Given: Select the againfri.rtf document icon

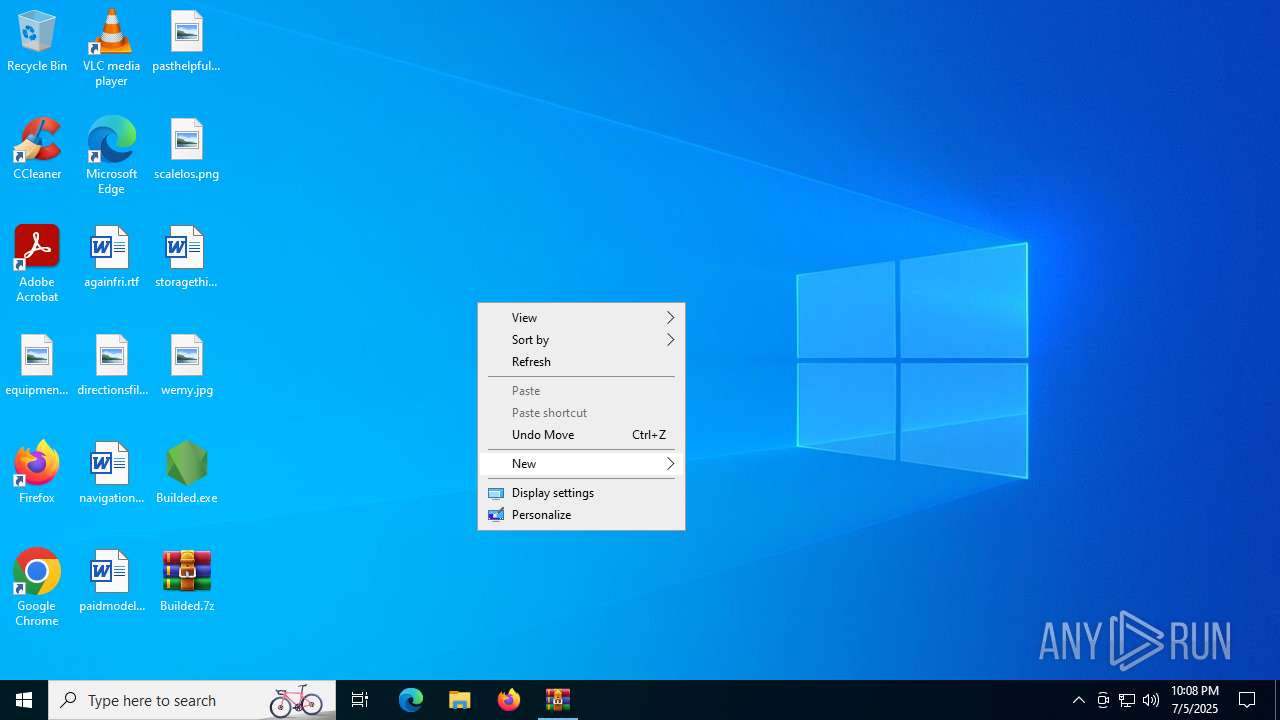Looking at the screenshot, I should (111, 258).
